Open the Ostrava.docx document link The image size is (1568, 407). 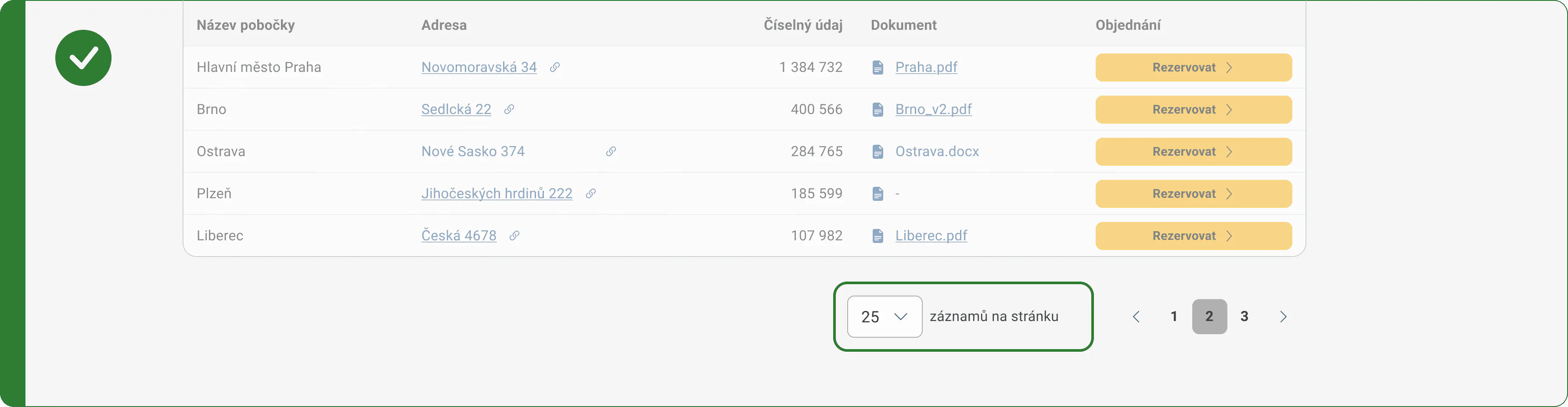[x=937, y=151]
